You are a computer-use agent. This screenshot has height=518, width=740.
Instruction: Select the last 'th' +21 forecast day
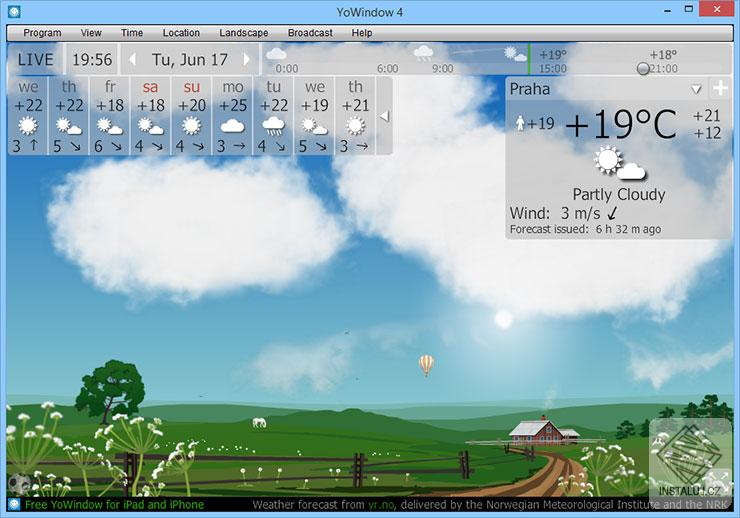[x=355, y=116]
